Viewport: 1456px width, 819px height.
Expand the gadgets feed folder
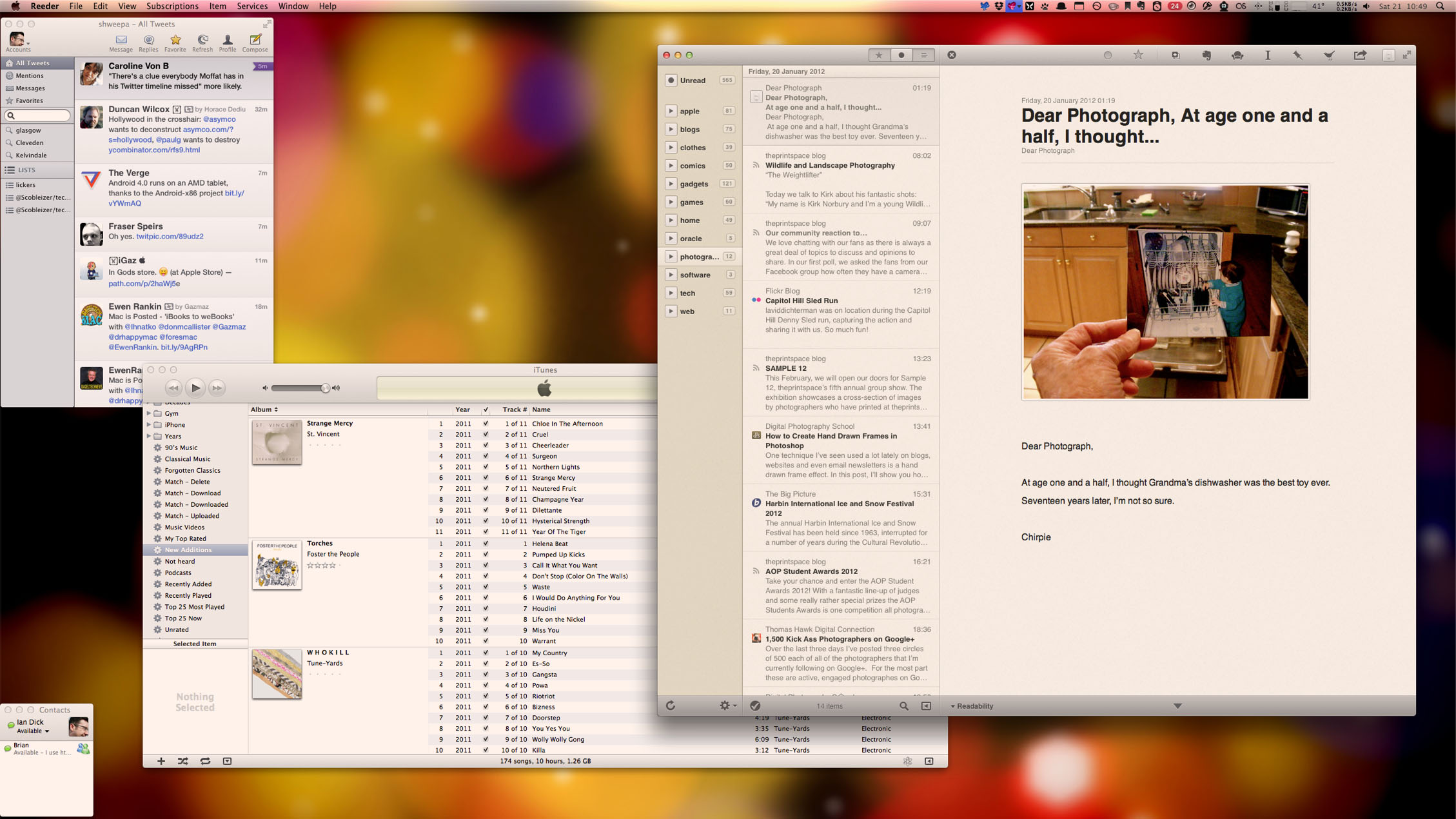pyautogui.click(x=671, y=184)
